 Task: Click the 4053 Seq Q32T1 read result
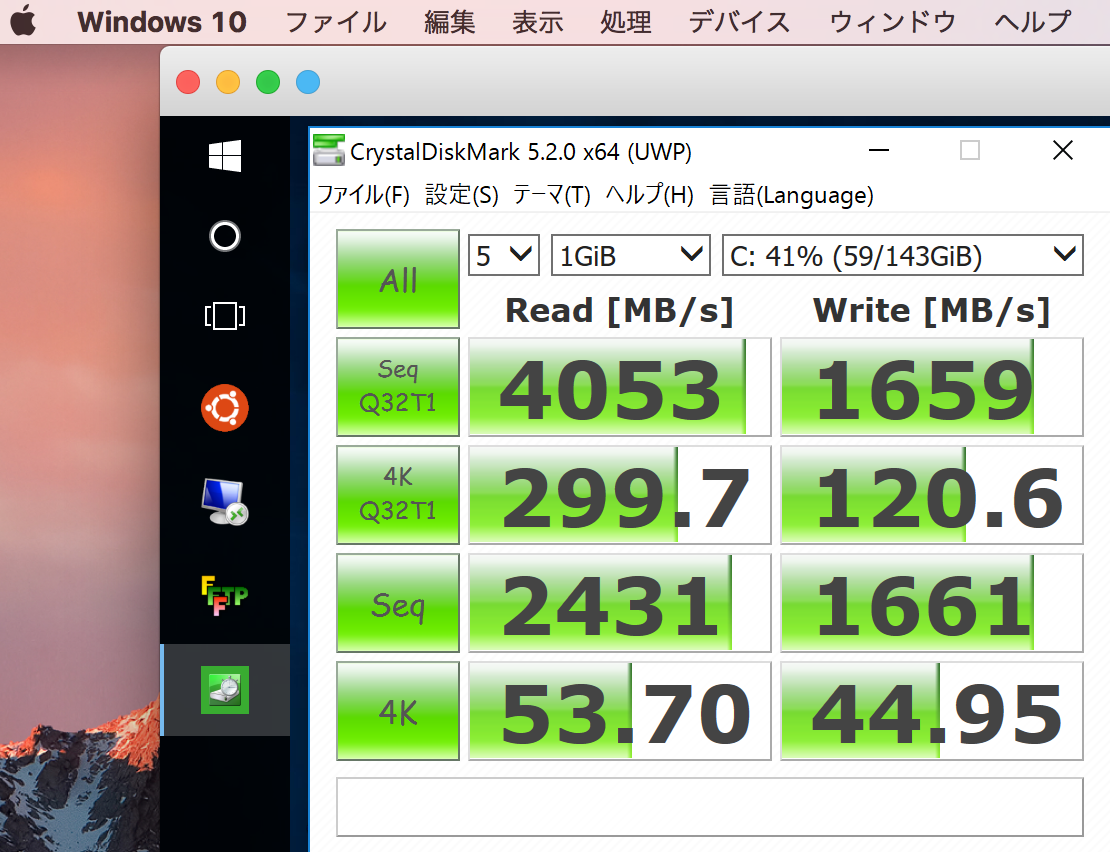coord(619,386)
